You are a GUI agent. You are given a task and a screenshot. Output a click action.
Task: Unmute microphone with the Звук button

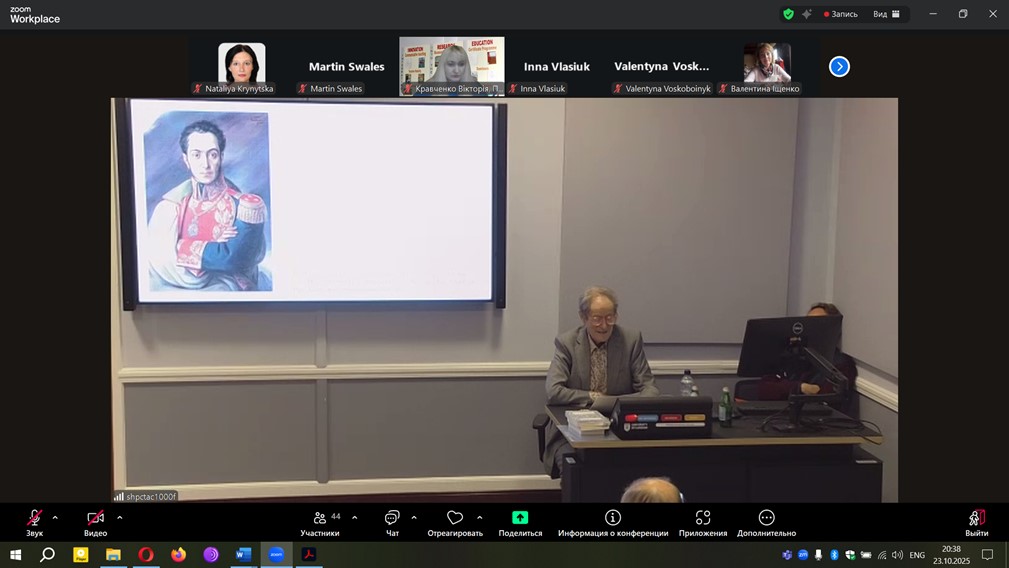point(34,520)
